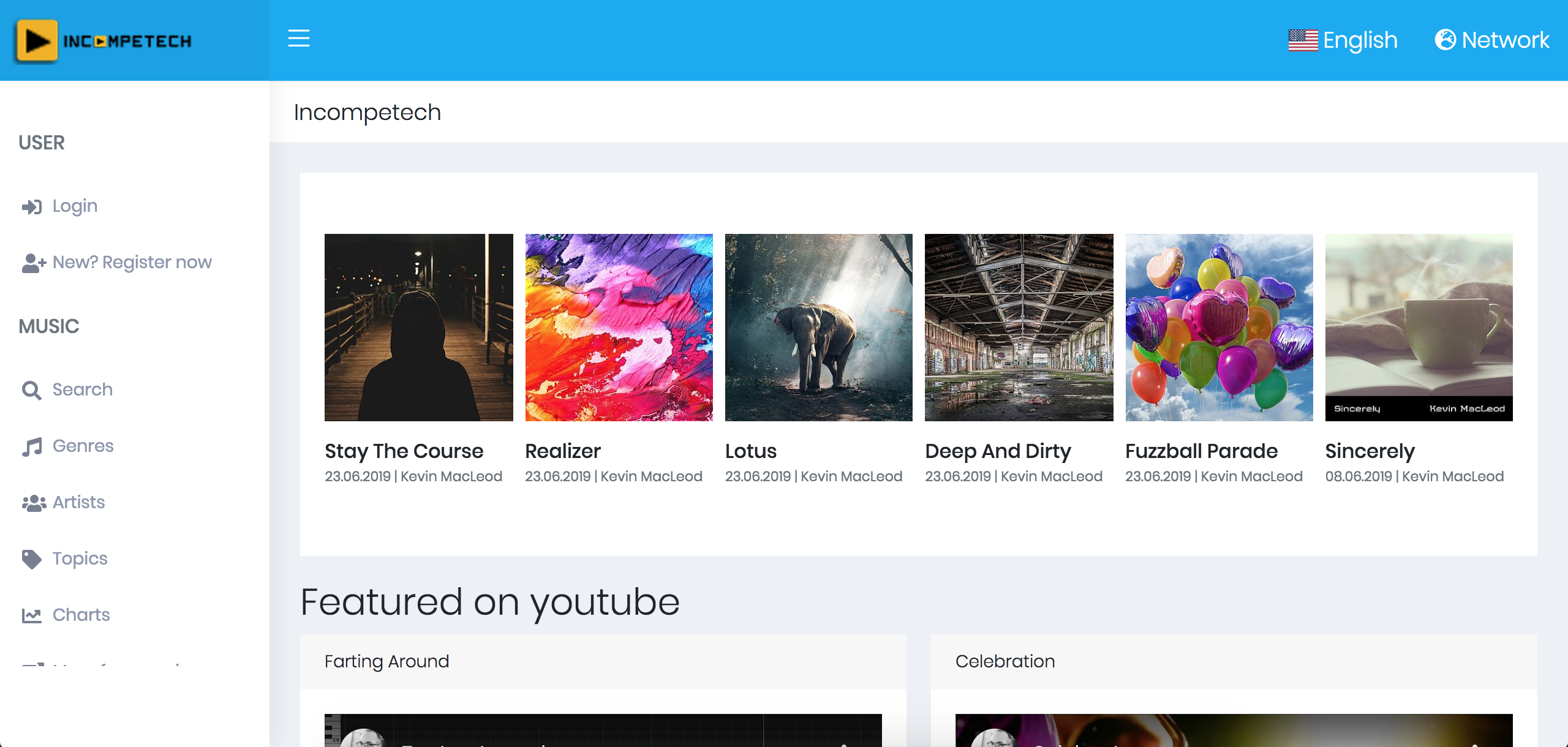The image size is (1568, 747).
Task: Open the Network menu
Action: tap(1492, 40)
